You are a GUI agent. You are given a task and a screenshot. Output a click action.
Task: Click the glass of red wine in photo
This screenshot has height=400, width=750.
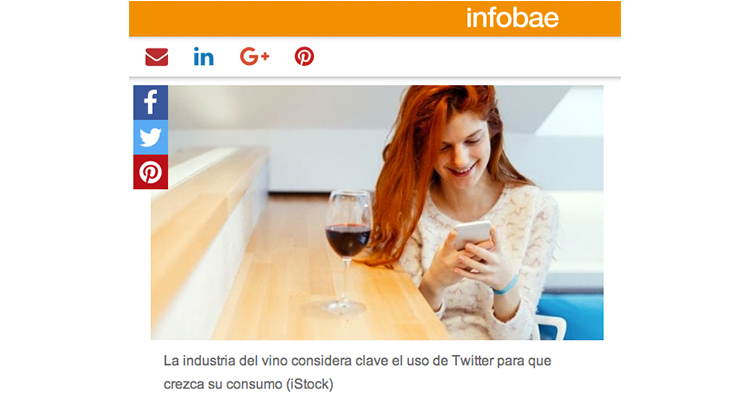(x=348, y=251)
